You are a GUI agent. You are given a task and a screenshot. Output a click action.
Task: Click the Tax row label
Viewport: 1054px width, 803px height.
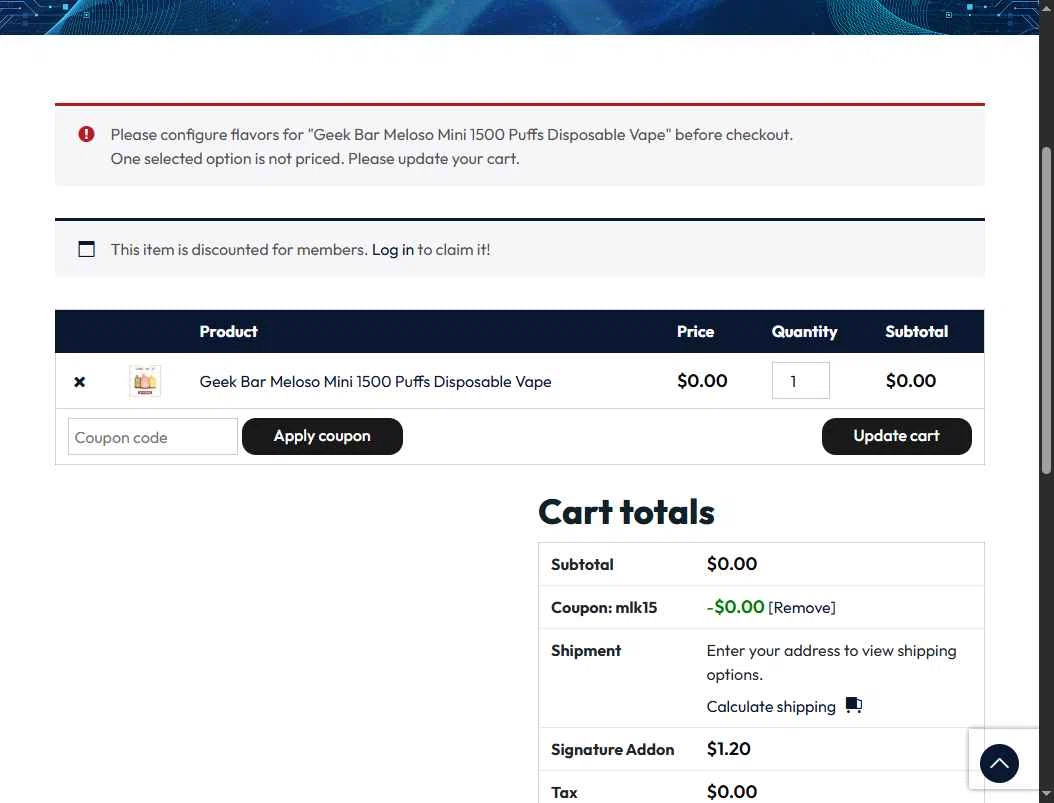(x=564, y=792)
